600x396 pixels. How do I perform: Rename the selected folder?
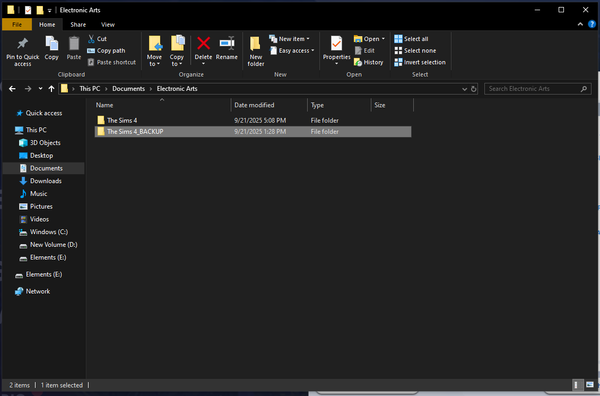pyautogui.click(x=227, y=48)
